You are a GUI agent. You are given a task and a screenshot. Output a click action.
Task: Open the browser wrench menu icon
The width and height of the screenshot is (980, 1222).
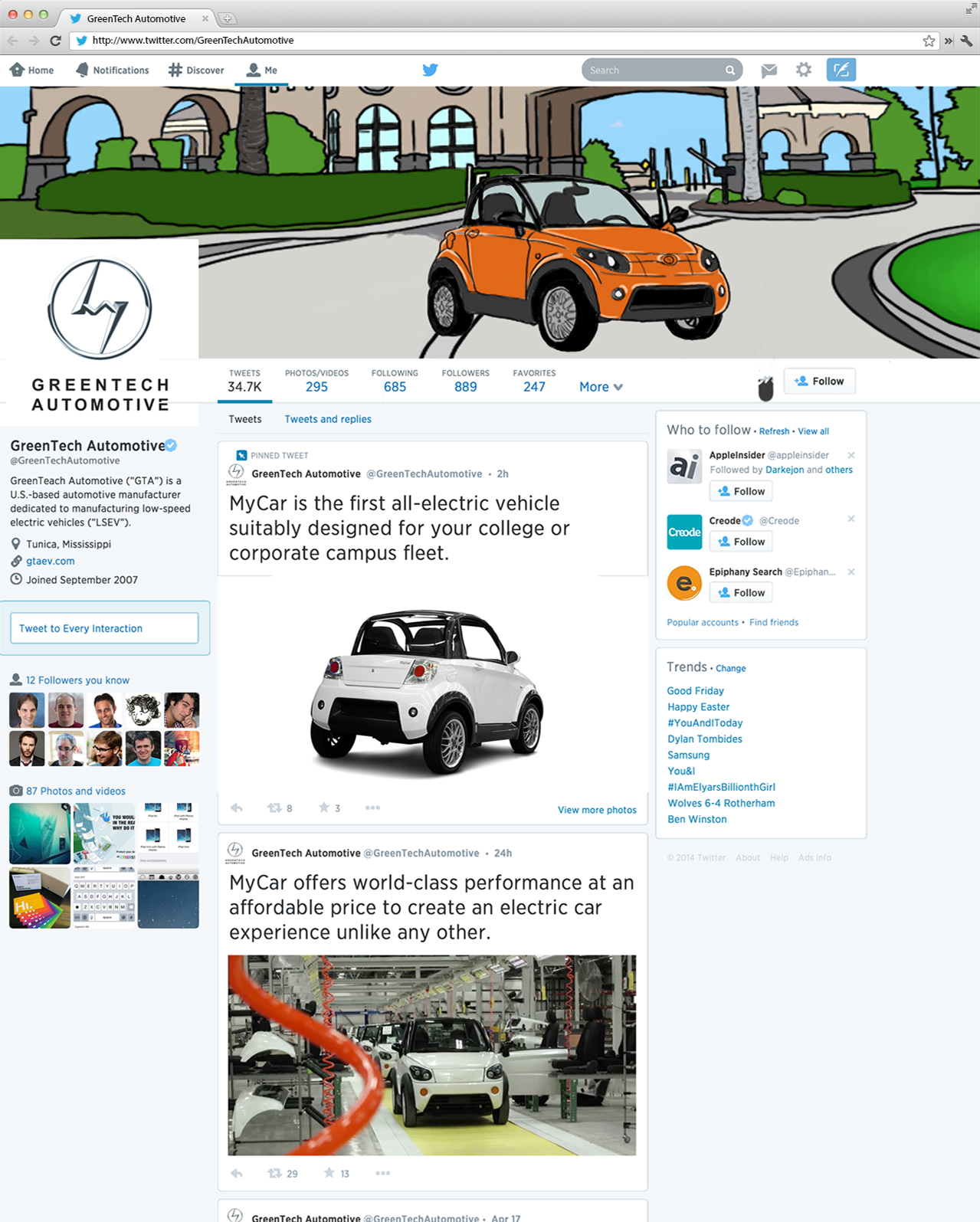[x=967, y=41]
